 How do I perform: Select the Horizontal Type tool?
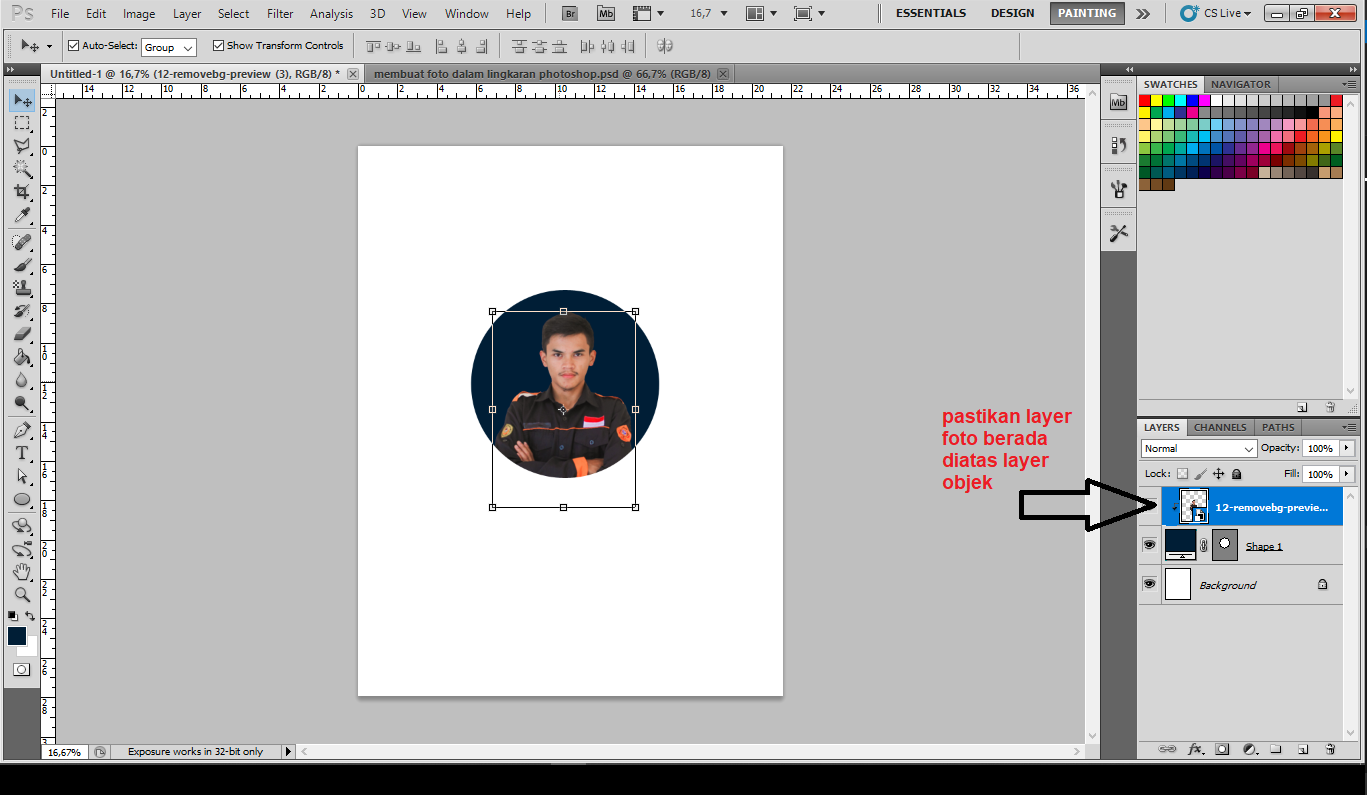pyautogui.click(x=22, y=453)
